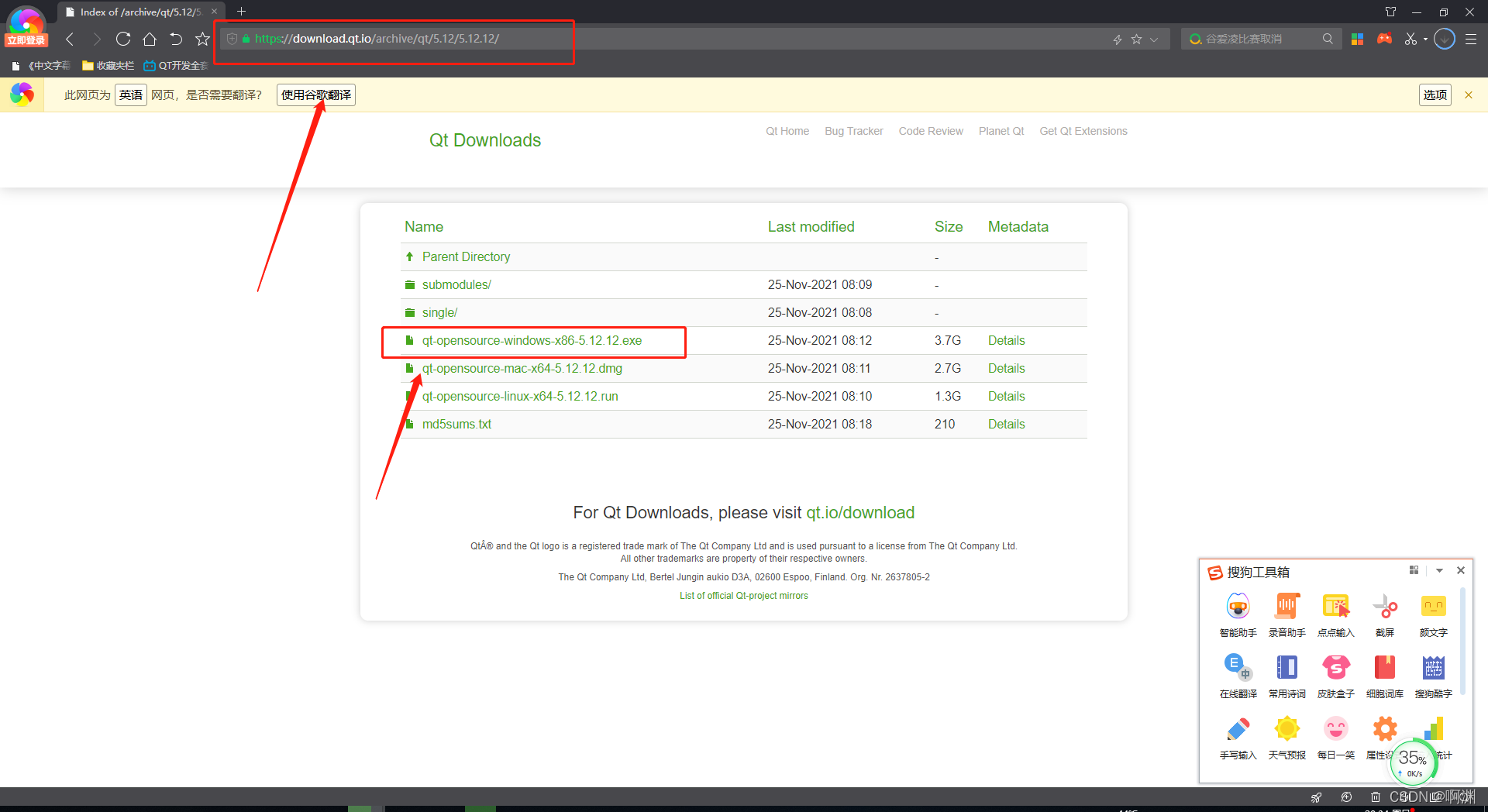The image size is (1488, 812).
Task: Click the Sogou toolbox scrollbar
Action: coord(1462,641)
